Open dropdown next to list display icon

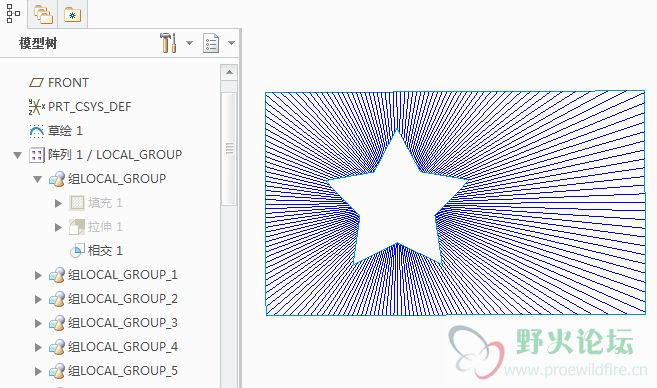[x=231, y=43]
